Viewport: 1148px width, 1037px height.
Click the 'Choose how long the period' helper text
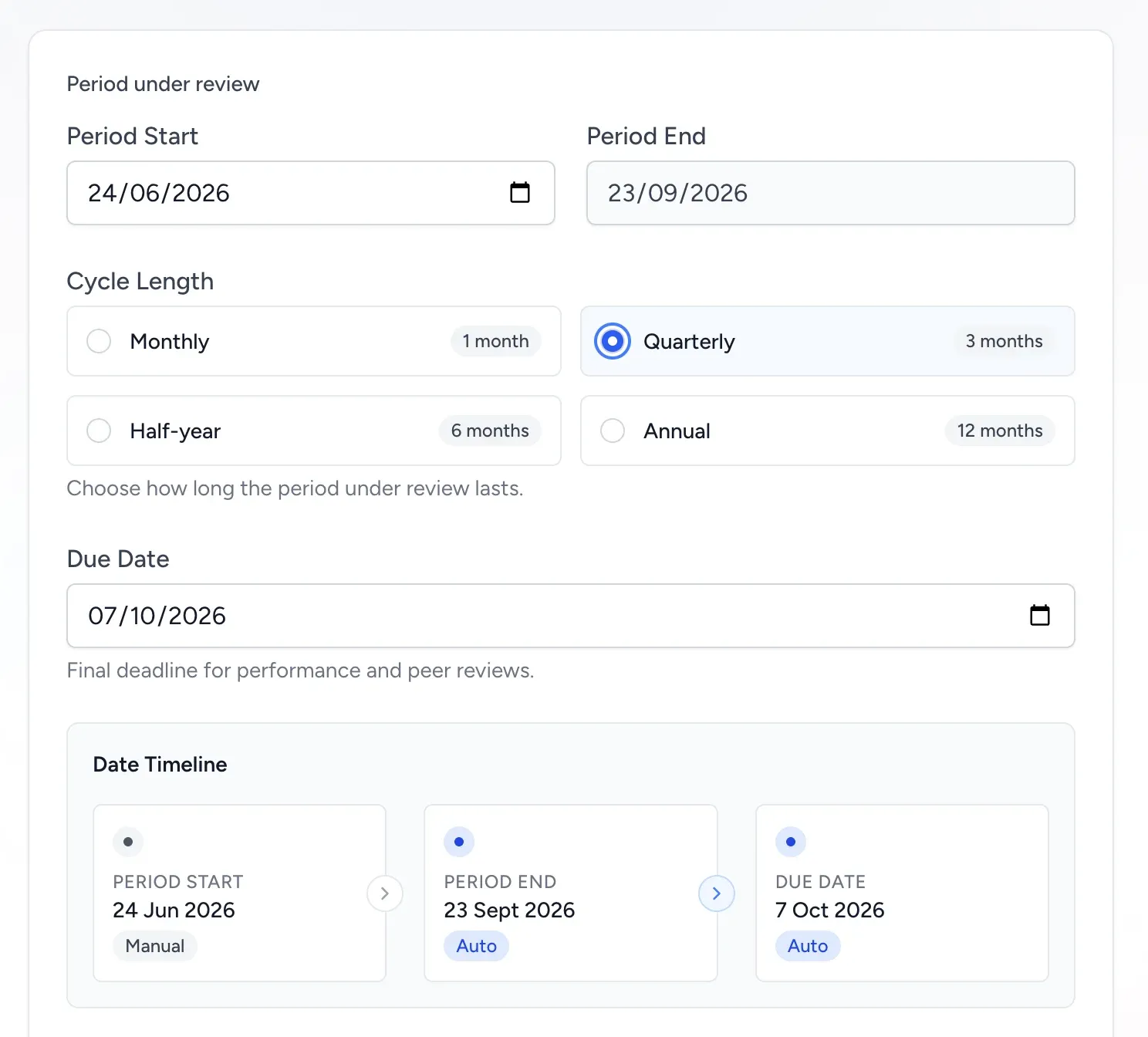coord(295,488)
